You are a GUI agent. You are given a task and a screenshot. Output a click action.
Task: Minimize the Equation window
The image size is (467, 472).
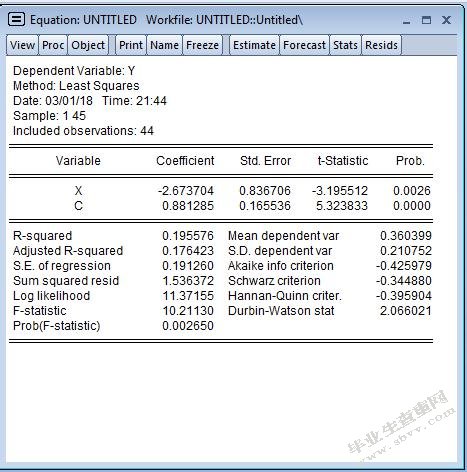406,21
